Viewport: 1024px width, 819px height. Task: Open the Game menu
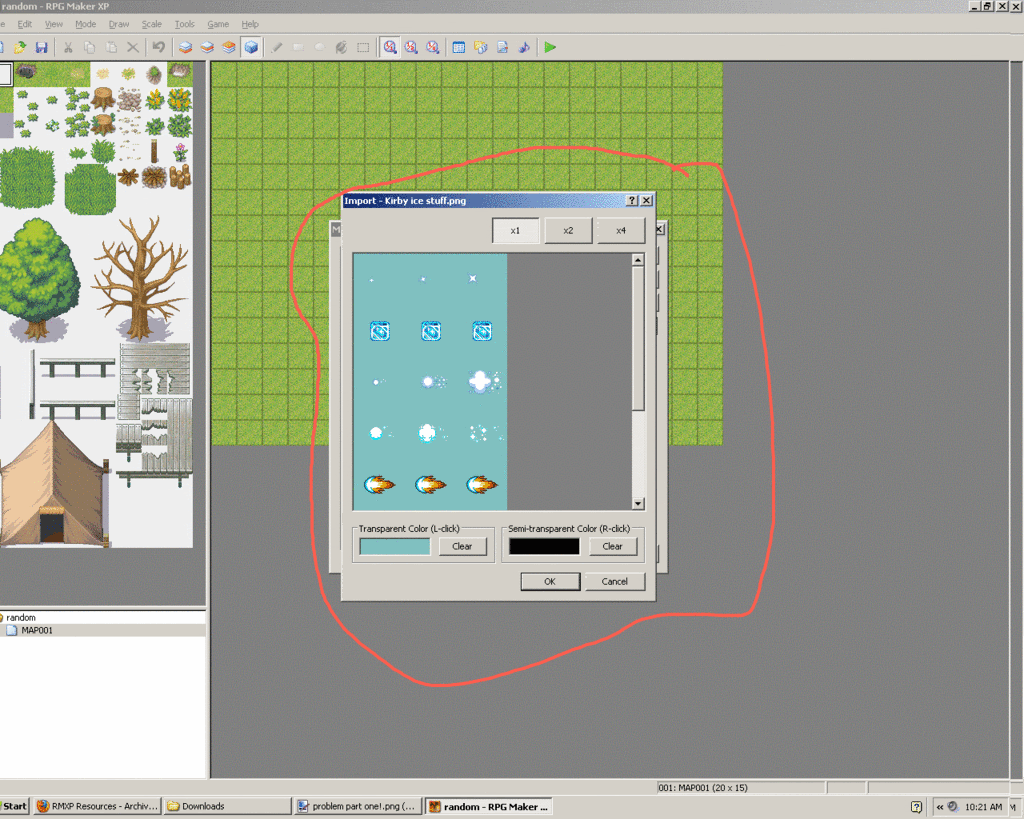click(x=218, y=24)
